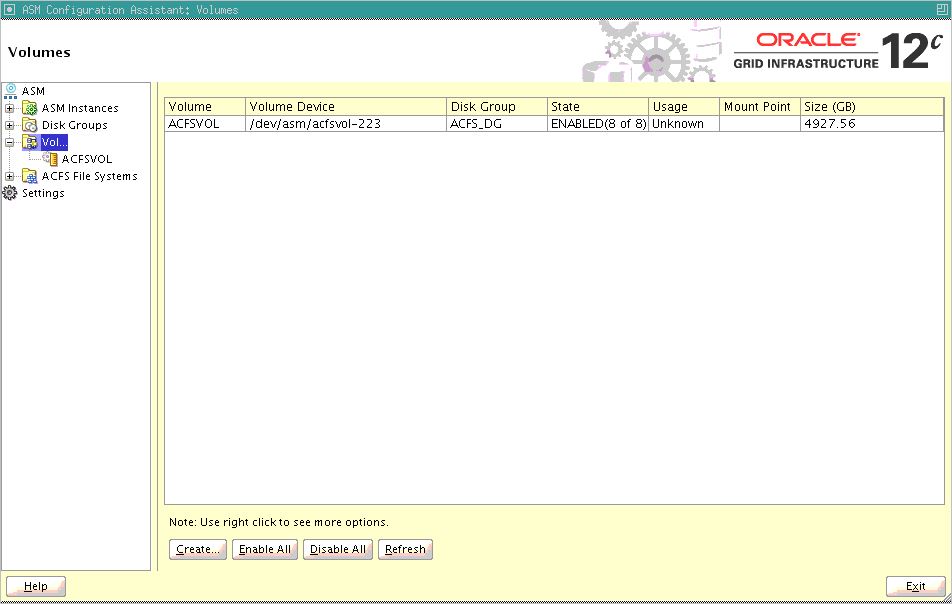The width and height of the screenshot is (952, 604).
Task: Click /dev/asm/acfsvol-223 device cell
Action: [x=346, y=123]
